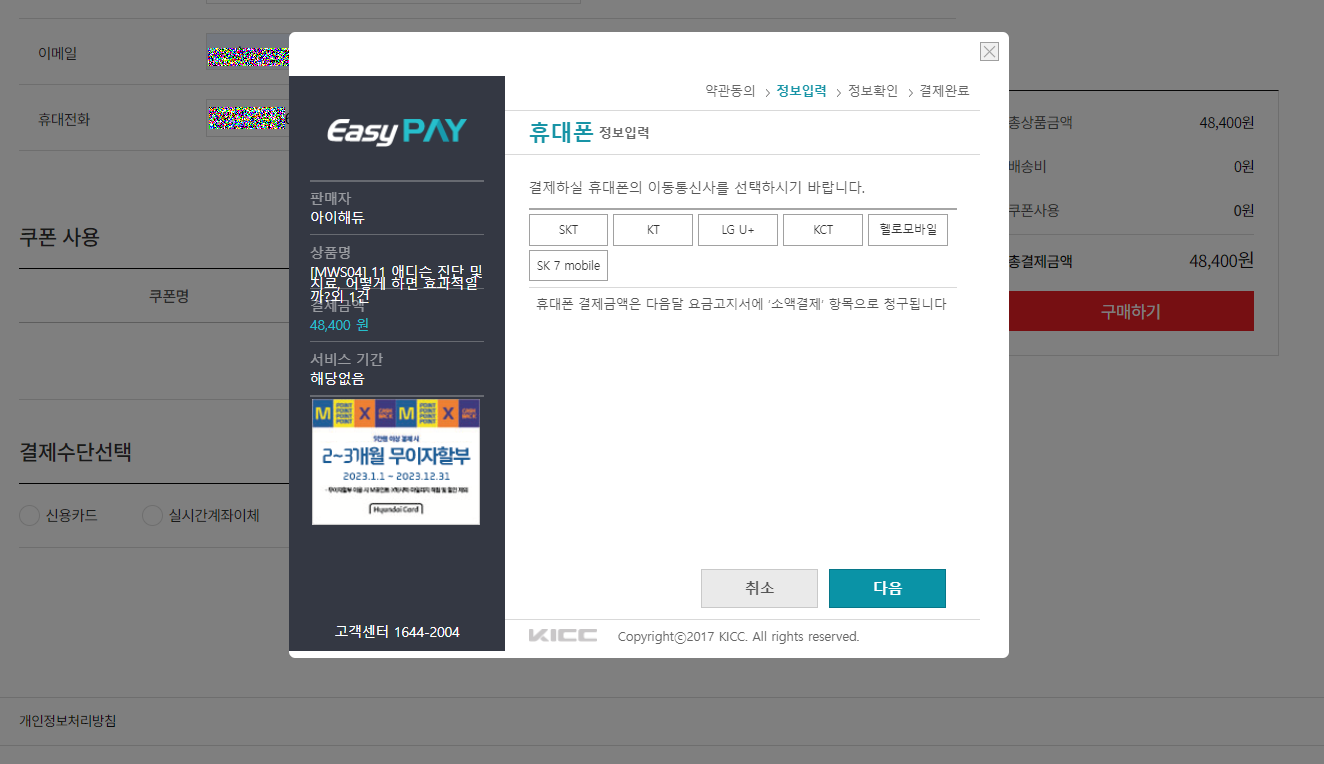Open the 개인정보처리방침 link
The height and width of the screenshot is (764, 1324).
pos(67,721)
